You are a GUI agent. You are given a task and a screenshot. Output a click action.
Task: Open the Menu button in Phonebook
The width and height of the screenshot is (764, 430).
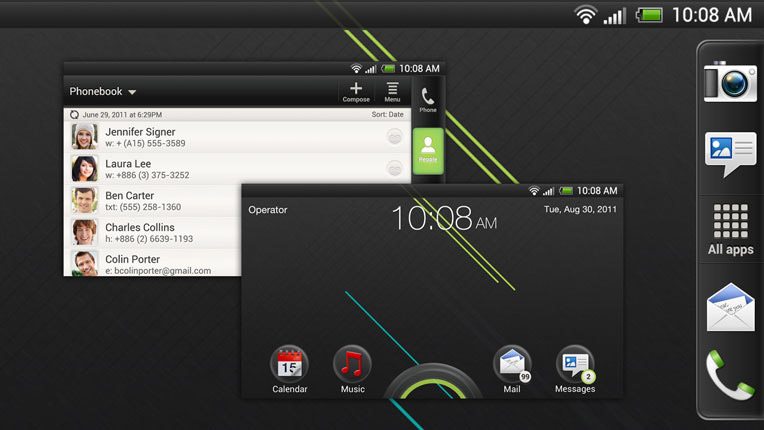click(x=393, y=92)
